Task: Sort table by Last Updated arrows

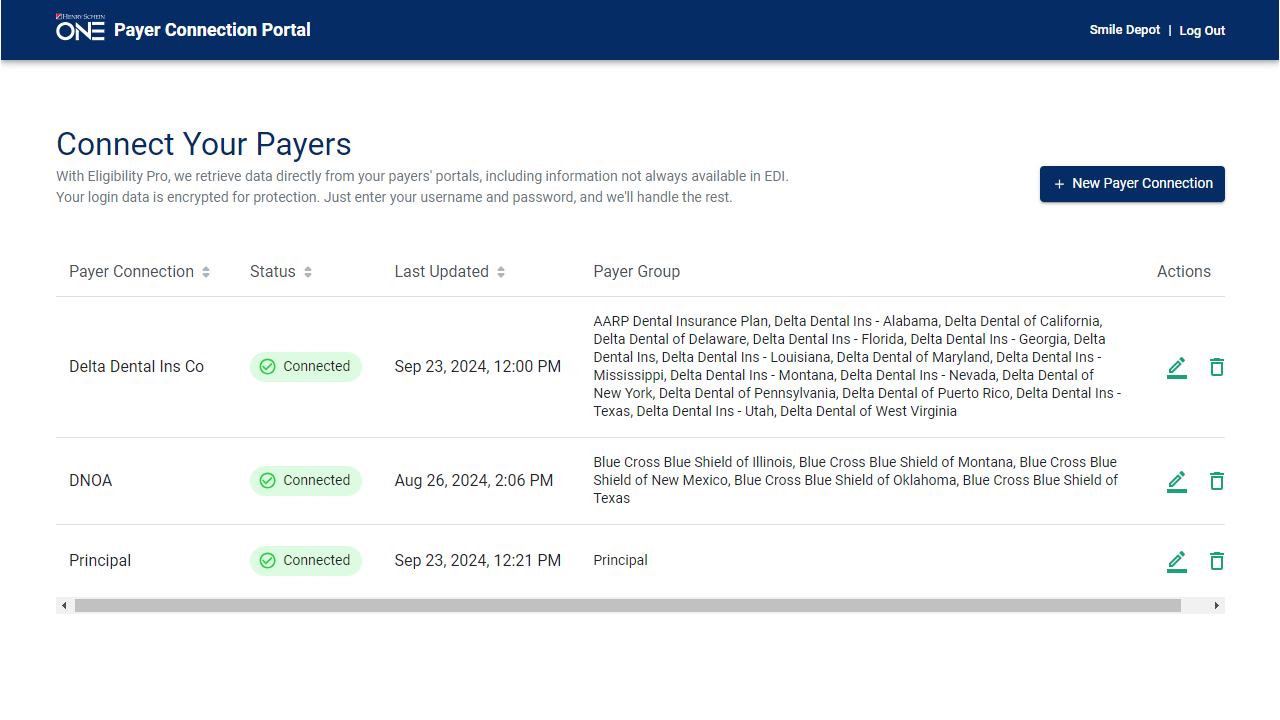Action: 501,272
